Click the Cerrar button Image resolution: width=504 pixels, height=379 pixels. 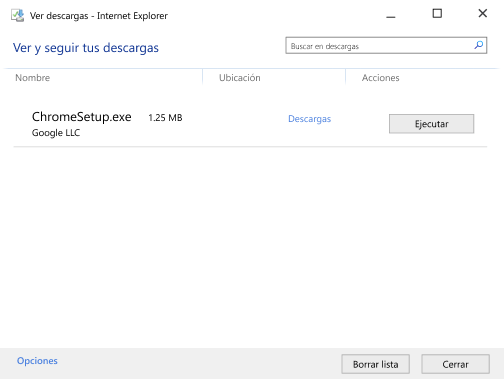click(455, 364)
